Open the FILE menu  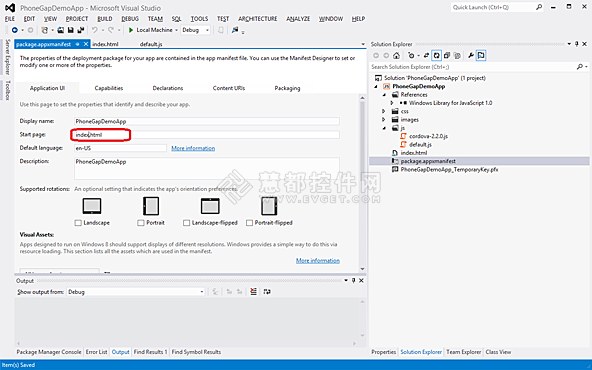tap(10, 19)
